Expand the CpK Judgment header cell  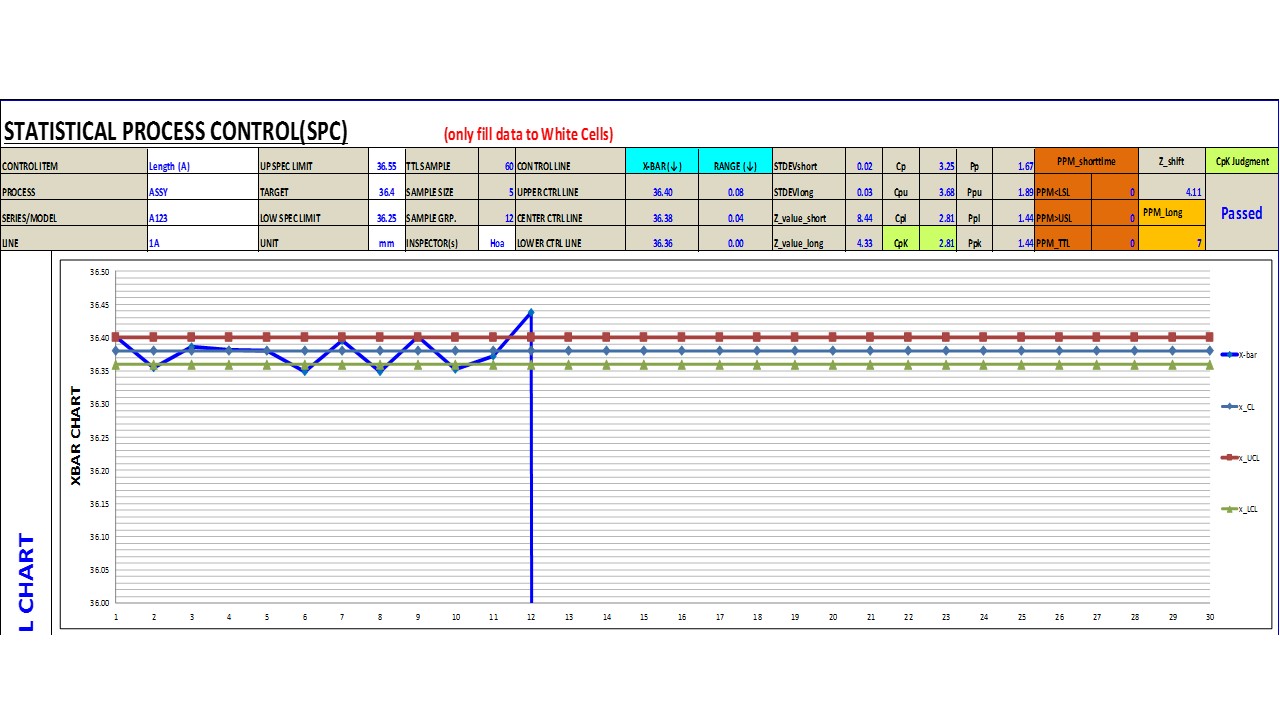point(1241,160)
